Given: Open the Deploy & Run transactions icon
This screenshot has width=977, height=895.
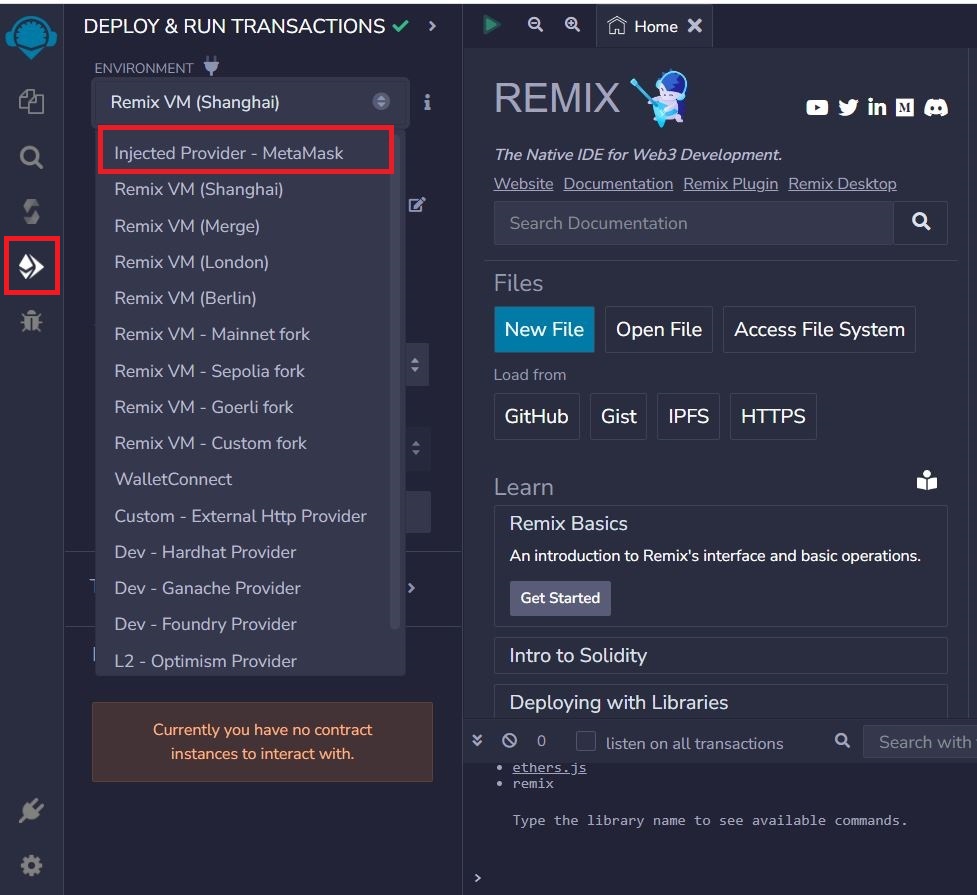Looking at the screenshot, I should 31,266.
